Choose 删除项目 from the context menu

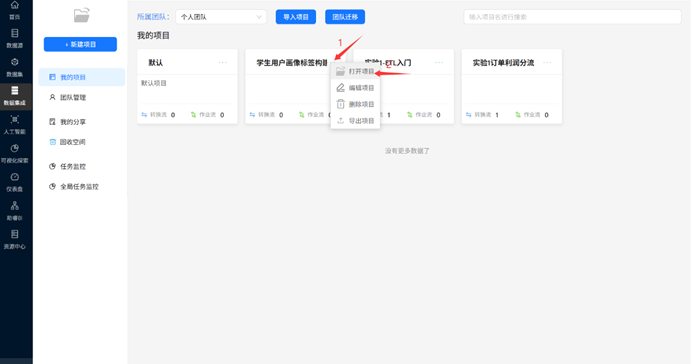pos(355,104)
